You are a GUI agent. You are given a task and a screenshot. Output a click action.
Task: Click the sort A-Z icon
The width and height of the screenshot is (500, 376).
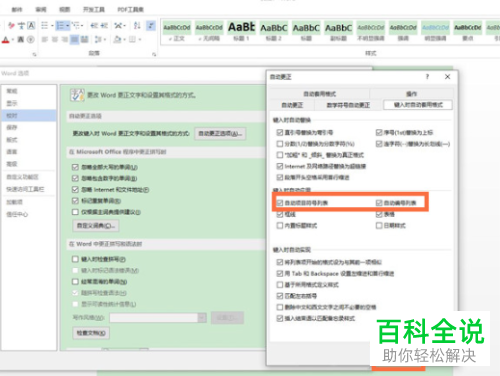click(137, 25)
